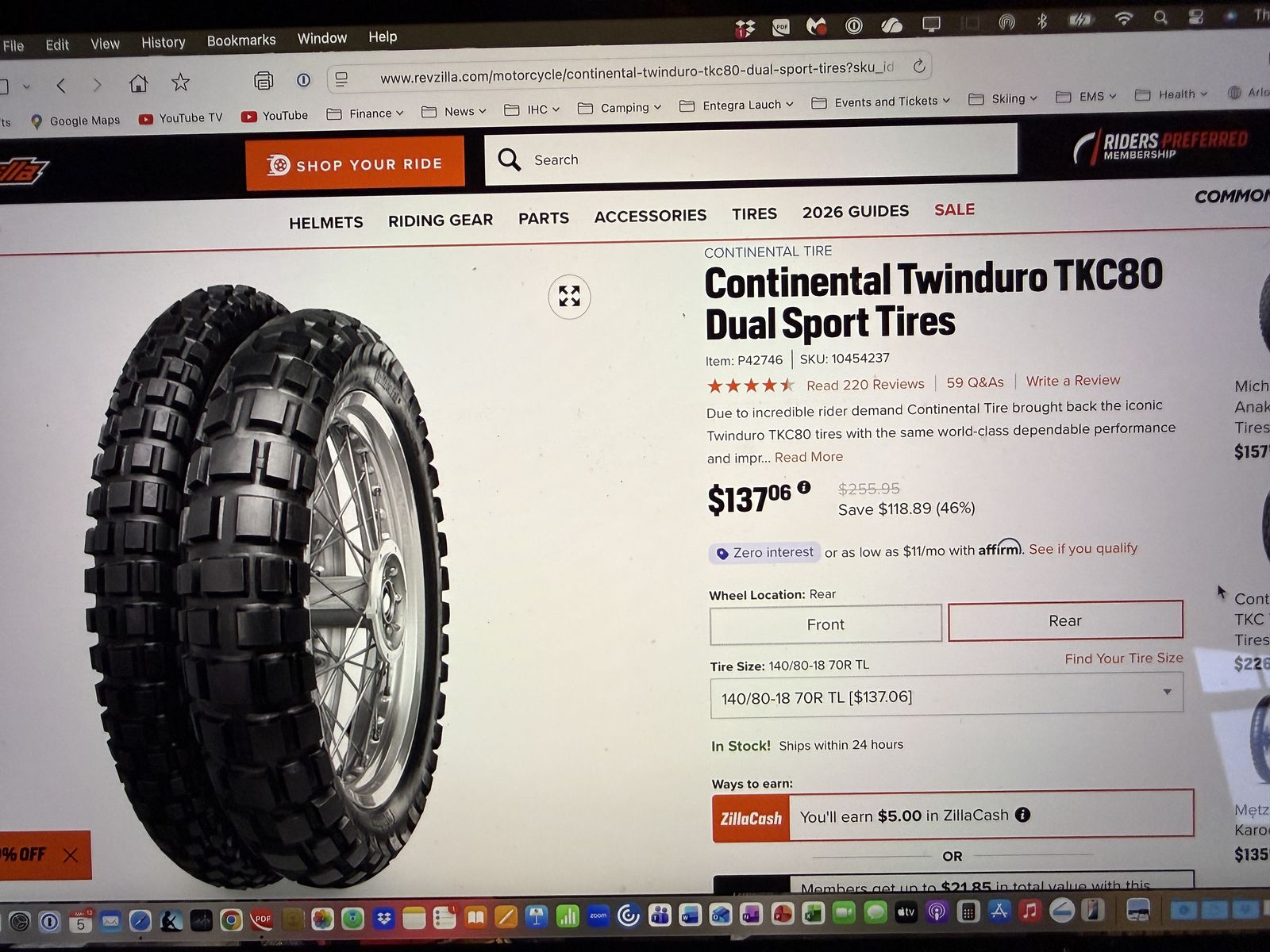Bookmark page with the star icon

180,83
